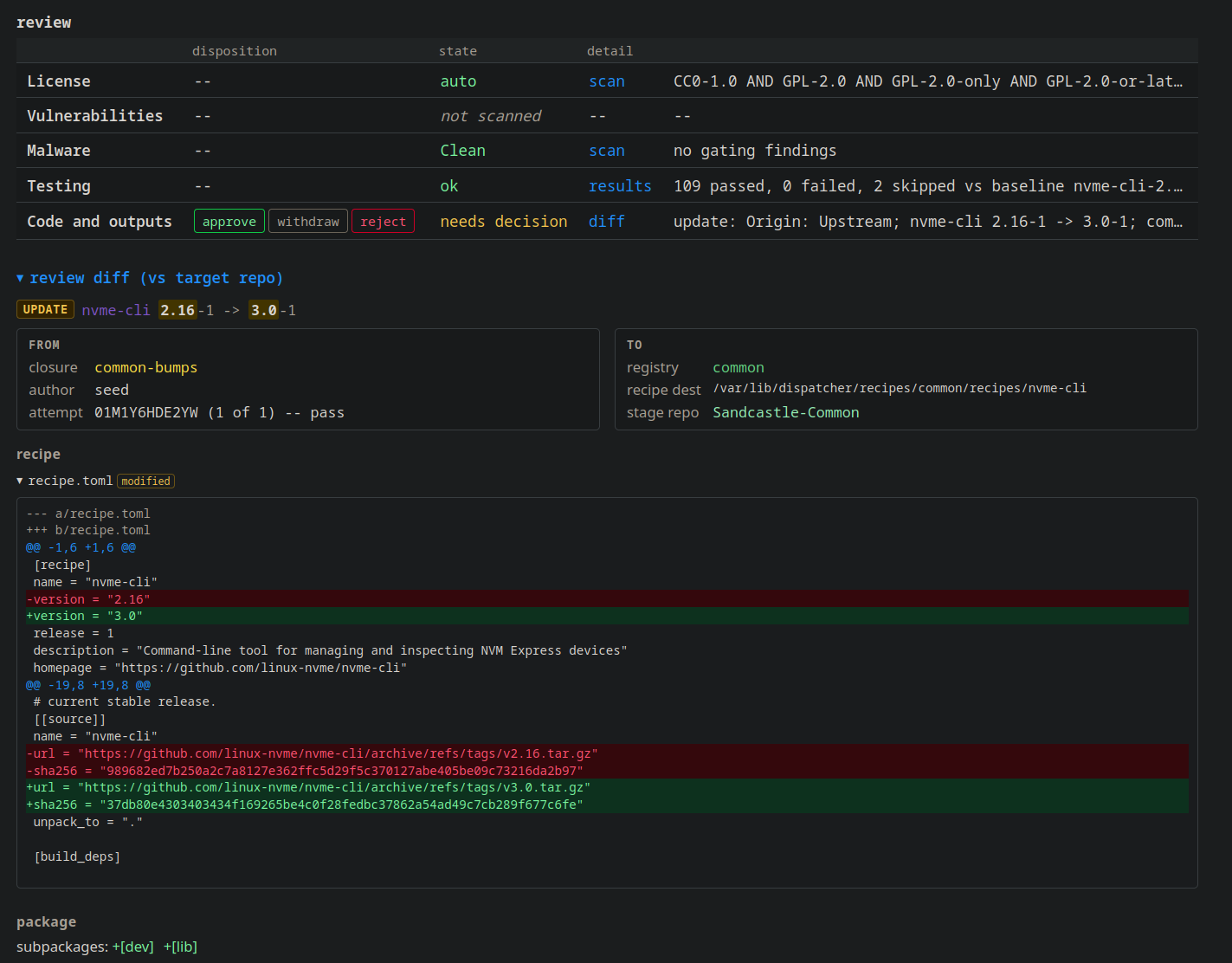Viewport: 1232px width, 963px height.
Task: Collapse the recipe.toml file diff
Action: [x=64, y=481]
